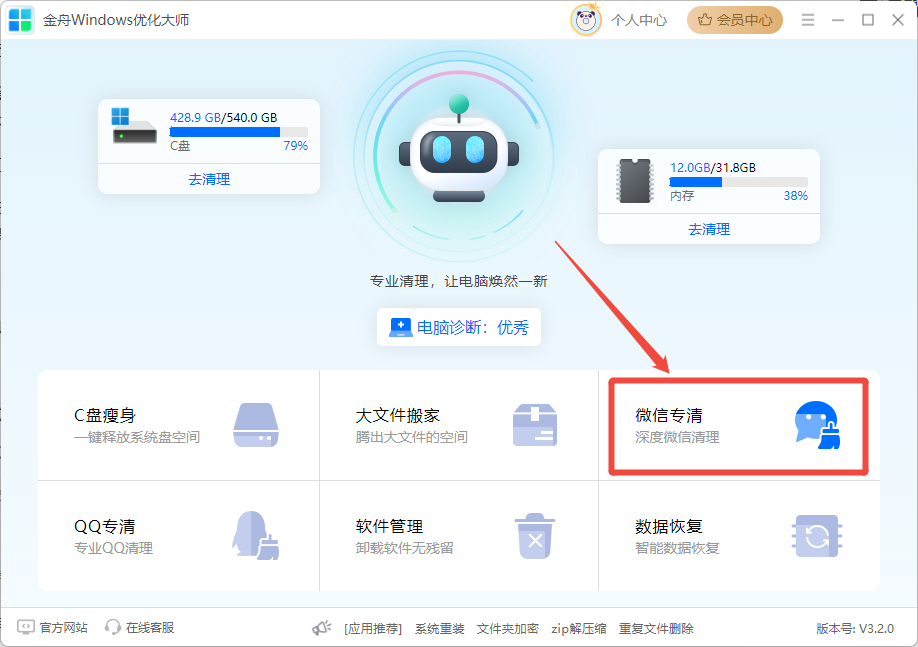The image size is (918, 647).
Task: Click 智能数据恢复 subtitle
Action: (x=677, y=549)
